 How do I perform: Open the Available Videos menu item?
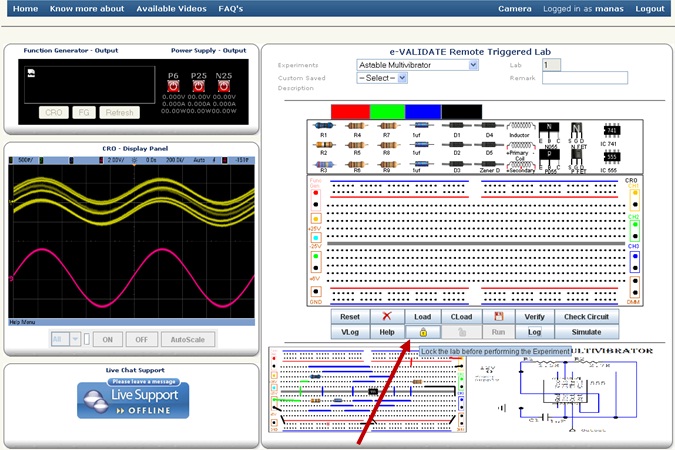170,8
